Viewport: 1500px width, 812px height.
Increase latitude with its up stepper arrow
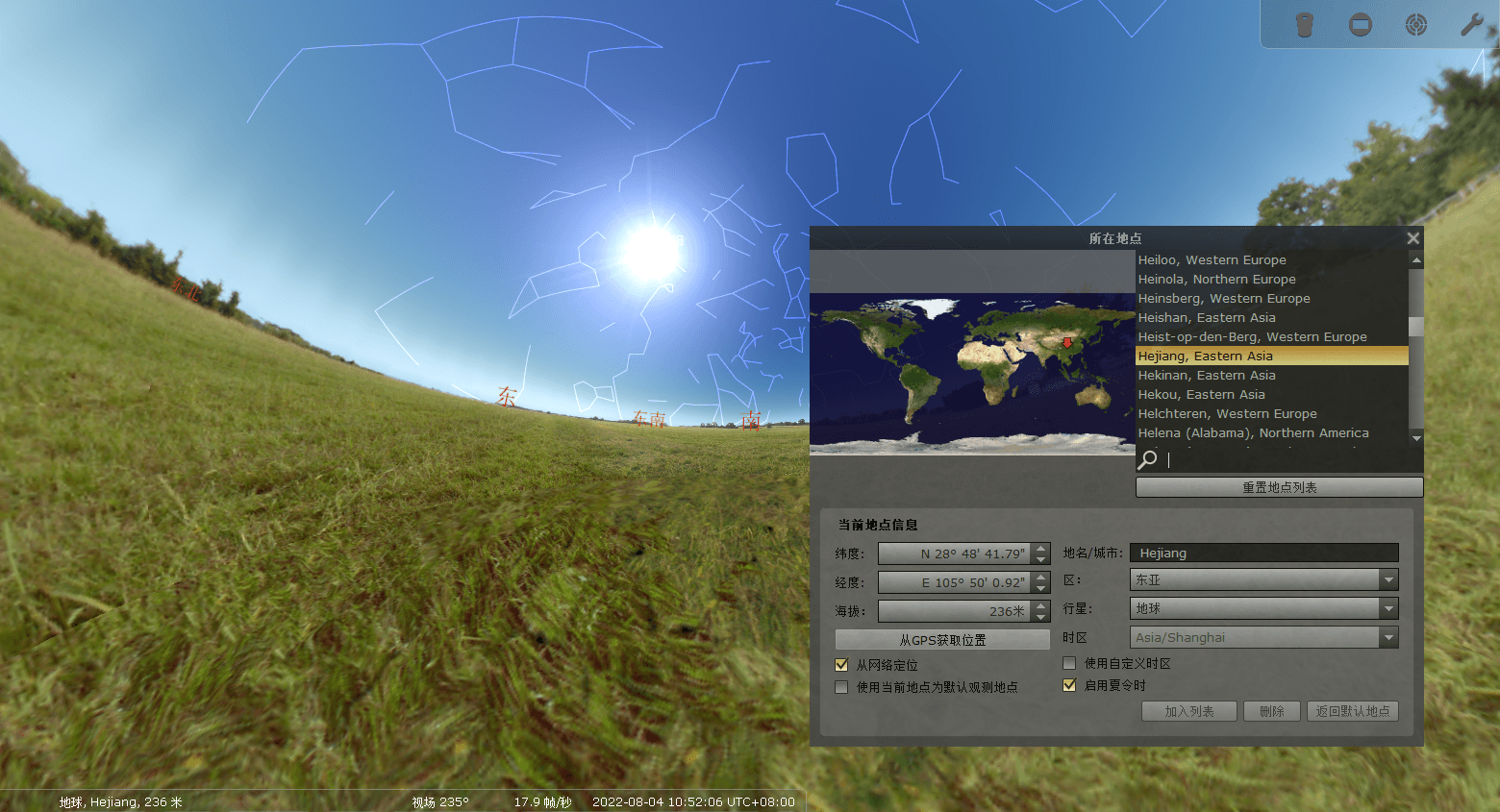(x=1042, y=548)
